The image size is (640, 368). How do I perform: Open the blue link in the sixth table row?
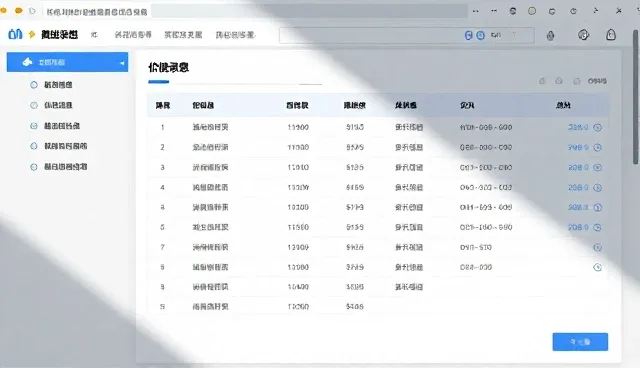(x=578, y=227)
